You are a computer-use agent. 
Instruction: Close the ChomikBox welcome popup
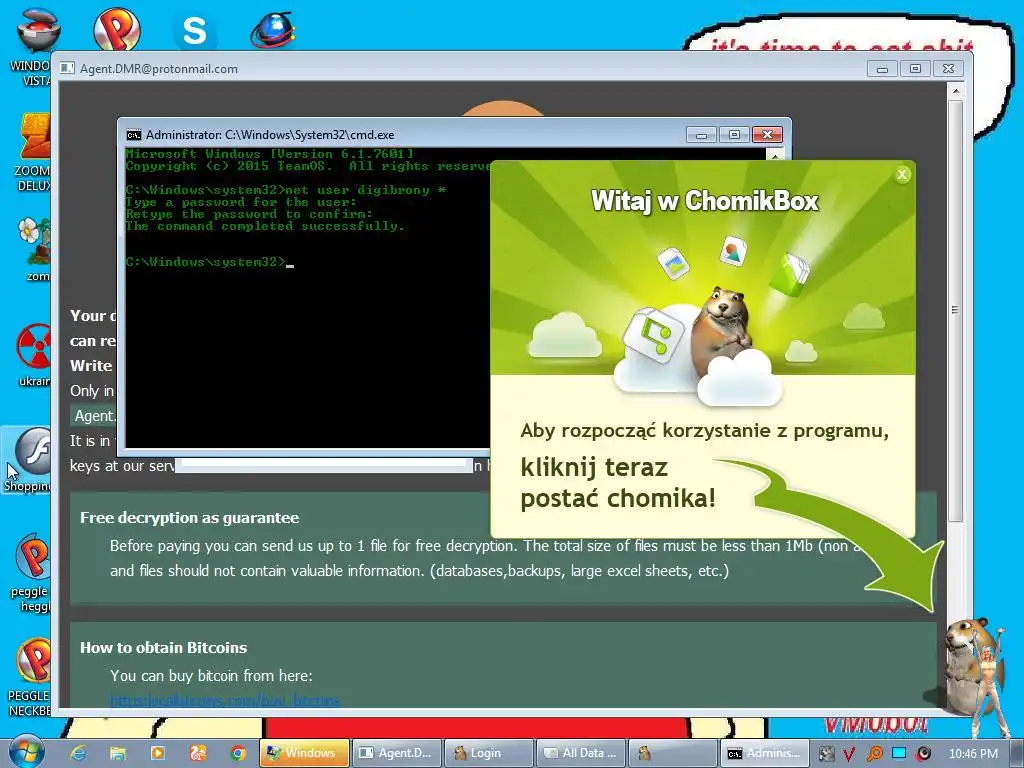pyautogui.click(x=902, y=174)
